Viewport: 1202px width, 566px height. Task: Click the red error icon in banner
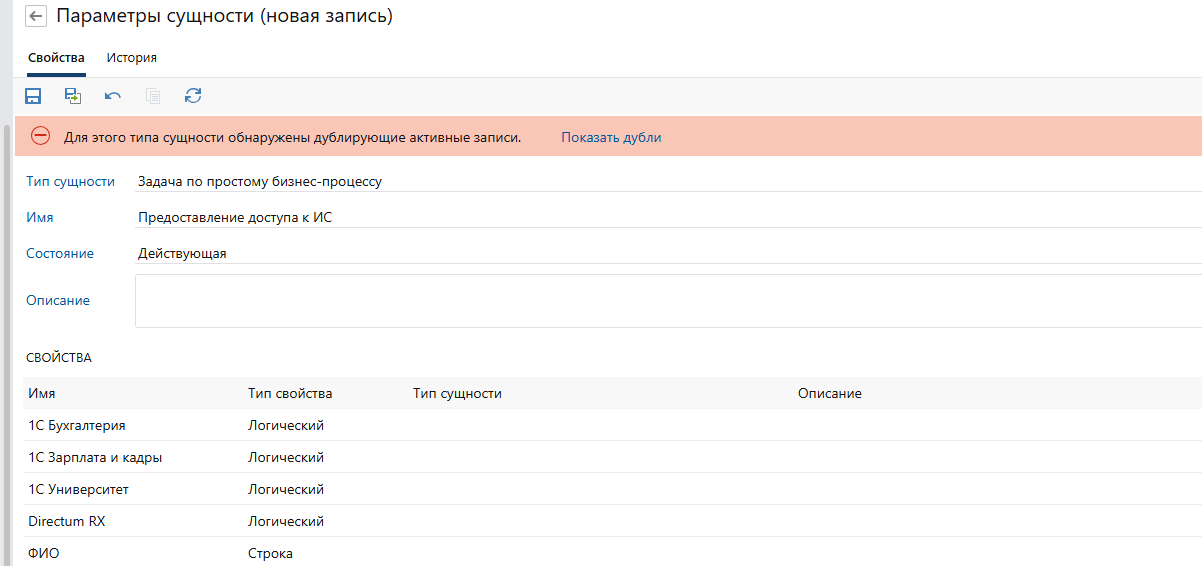[40, 137]
